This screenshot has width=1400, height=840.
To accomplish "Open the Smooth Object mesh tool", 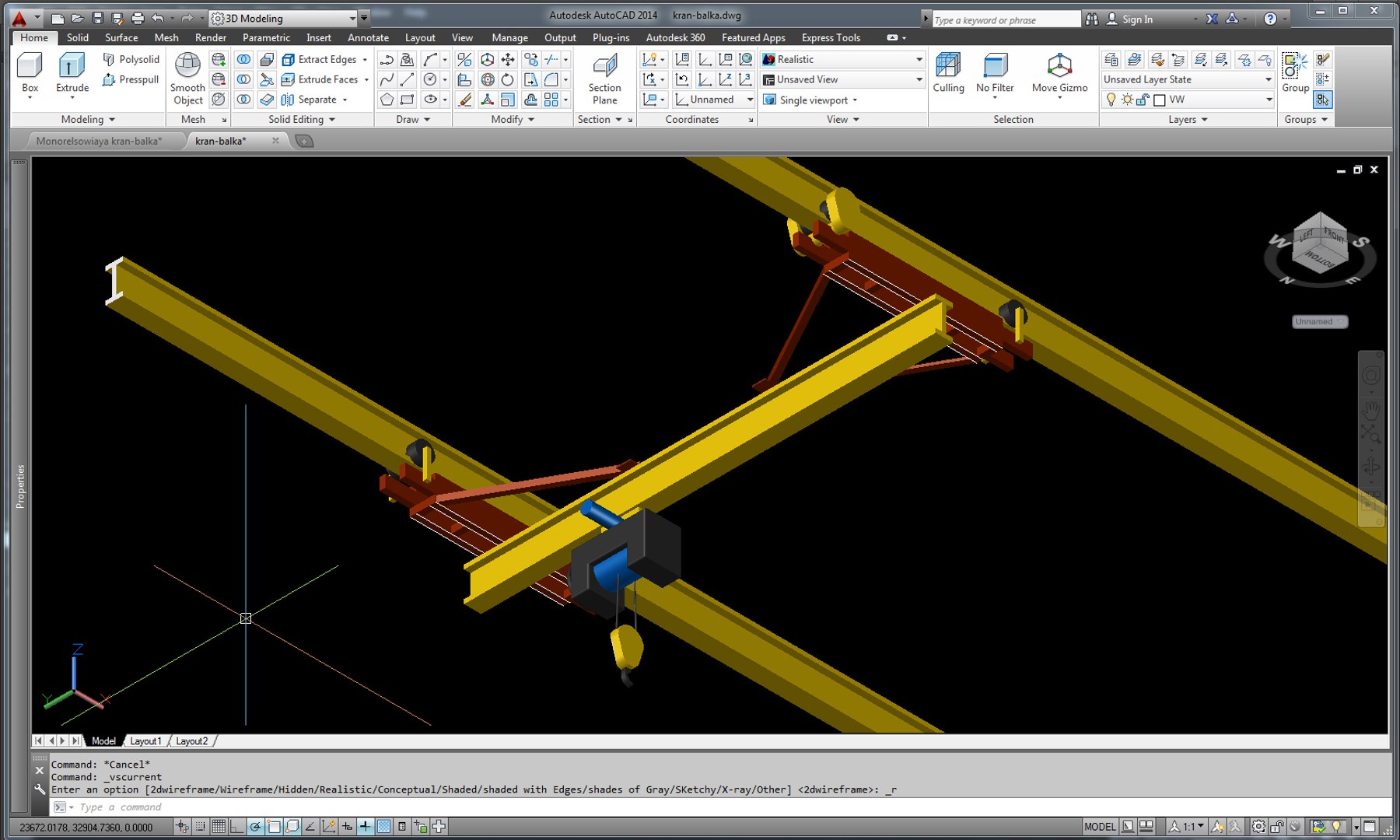I will [187, 79].
